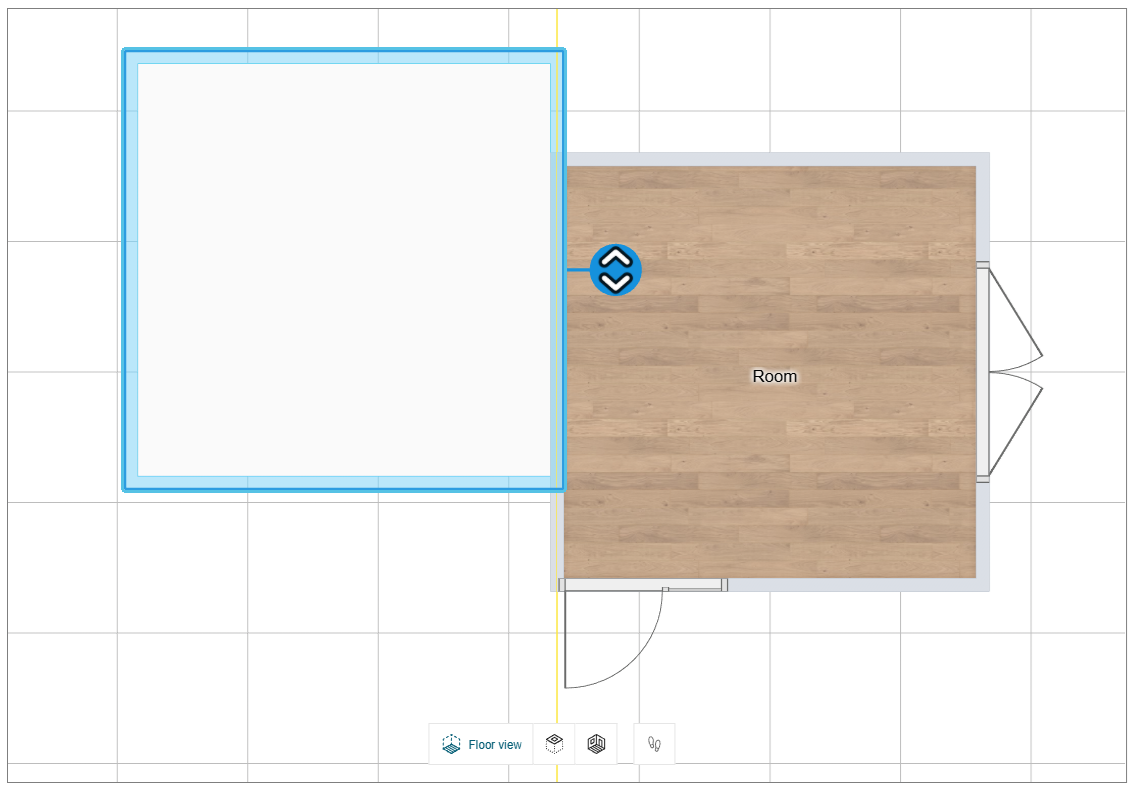Activate the footsteps walkthrough mode icon

654,744
